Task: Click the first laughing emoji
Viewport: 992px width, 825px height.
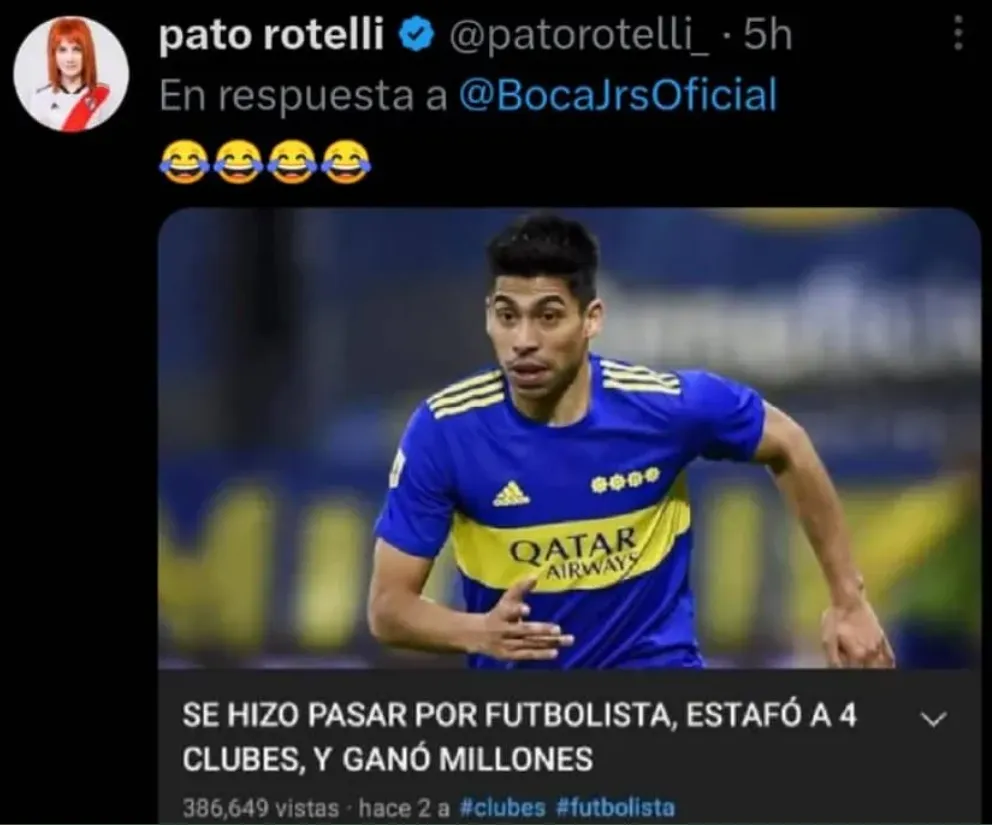Action: pos(184,162)
